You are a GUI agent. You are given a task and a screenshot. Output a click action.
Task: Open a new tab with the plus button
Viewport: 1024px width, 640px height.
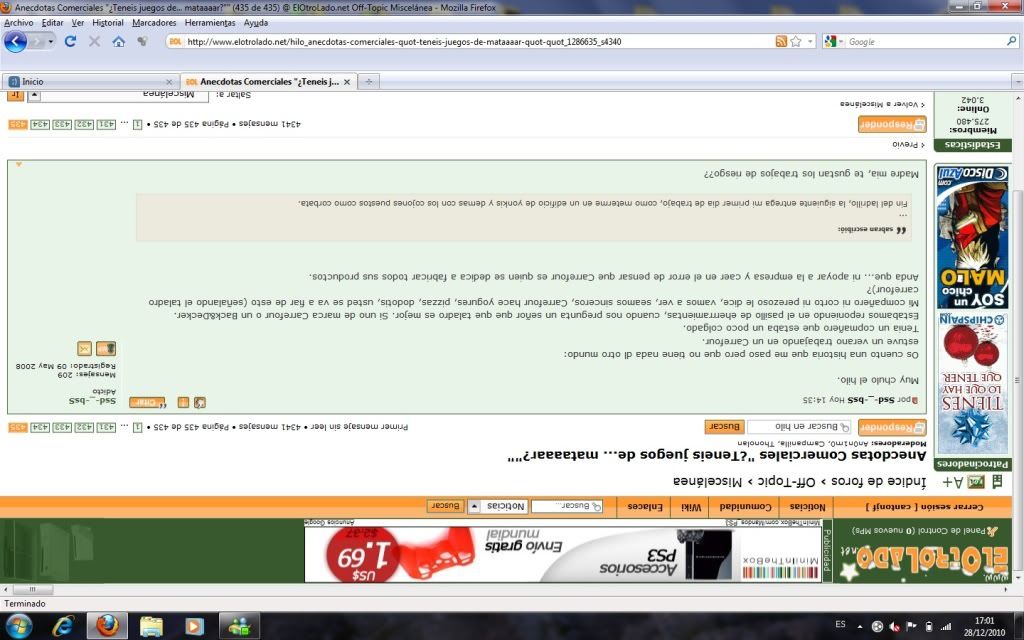click(x=369, y=82)
